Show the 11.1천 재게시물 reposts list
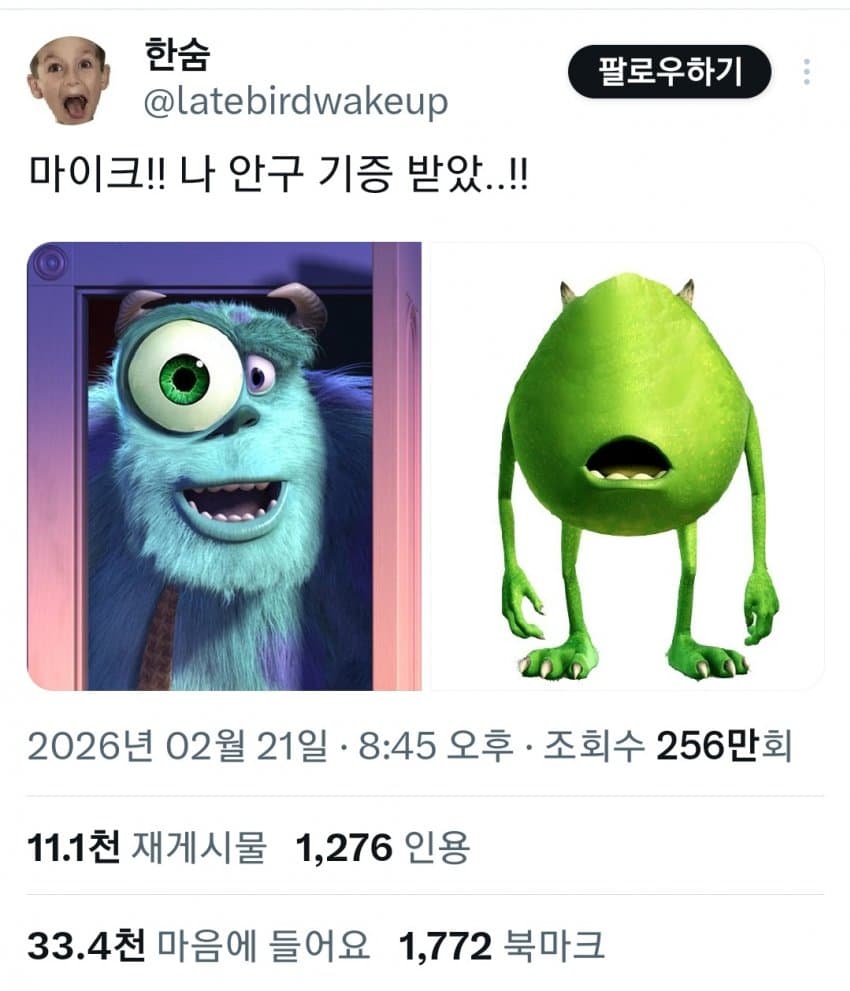The width and height of the screenshot is (850, 991). click(147, 847)
